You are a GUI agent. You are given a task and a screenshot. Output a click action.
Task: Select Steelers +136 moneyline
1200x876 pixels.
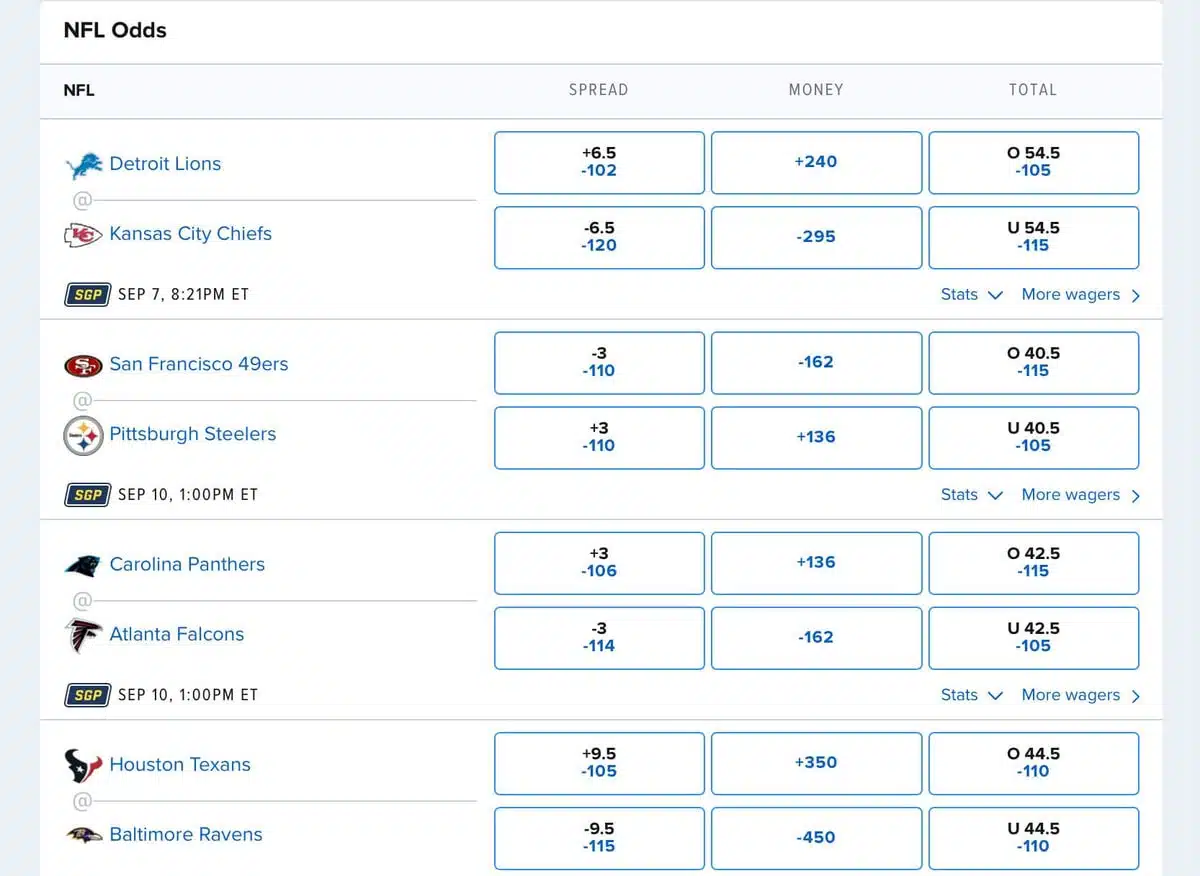(816, 437)
